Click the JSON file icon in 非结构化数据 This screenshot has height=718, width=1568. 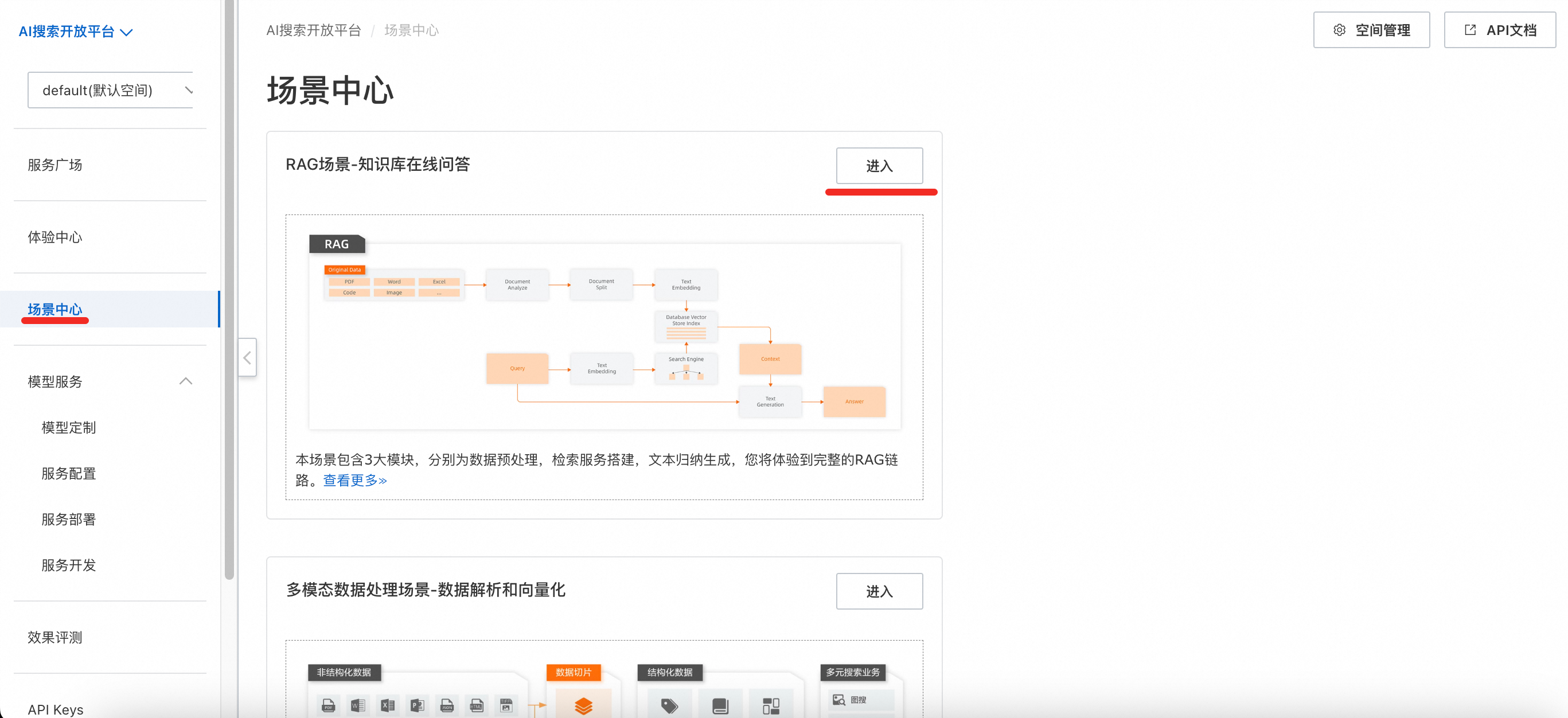click(x=447, y=705)
